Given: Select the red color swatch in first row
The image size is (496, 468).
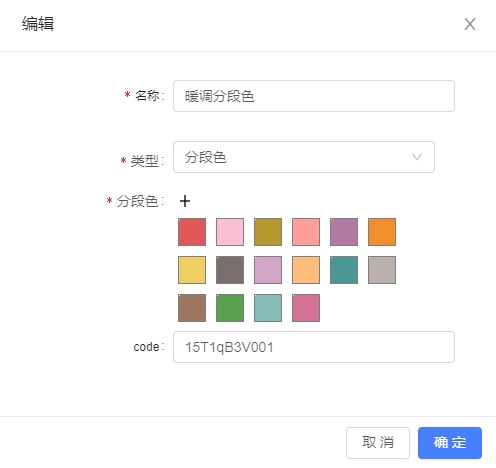Looking at the screenshot, I should 192,232.
